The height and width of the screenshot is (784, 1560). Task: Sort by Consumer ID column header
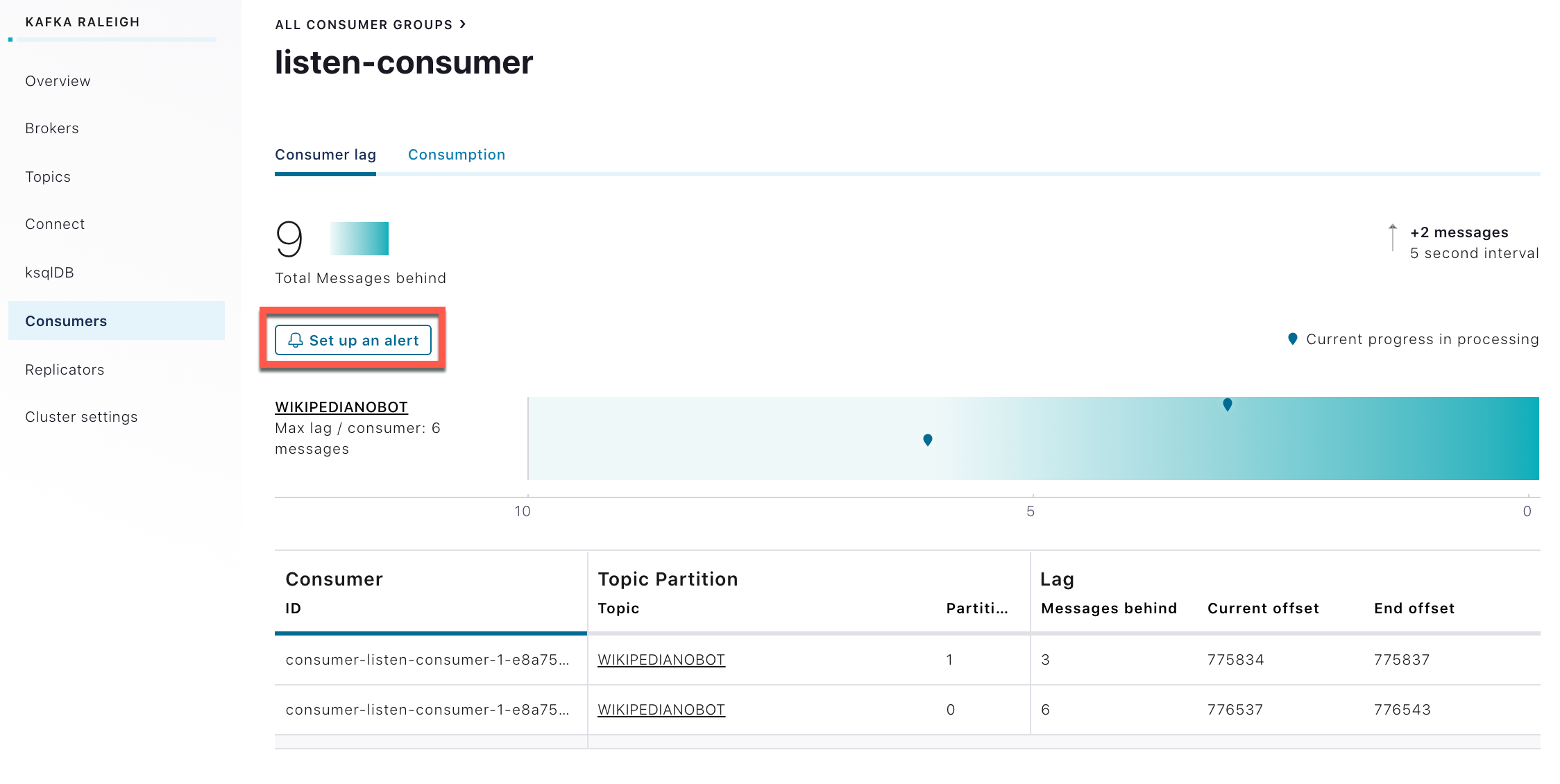point(293,608)
